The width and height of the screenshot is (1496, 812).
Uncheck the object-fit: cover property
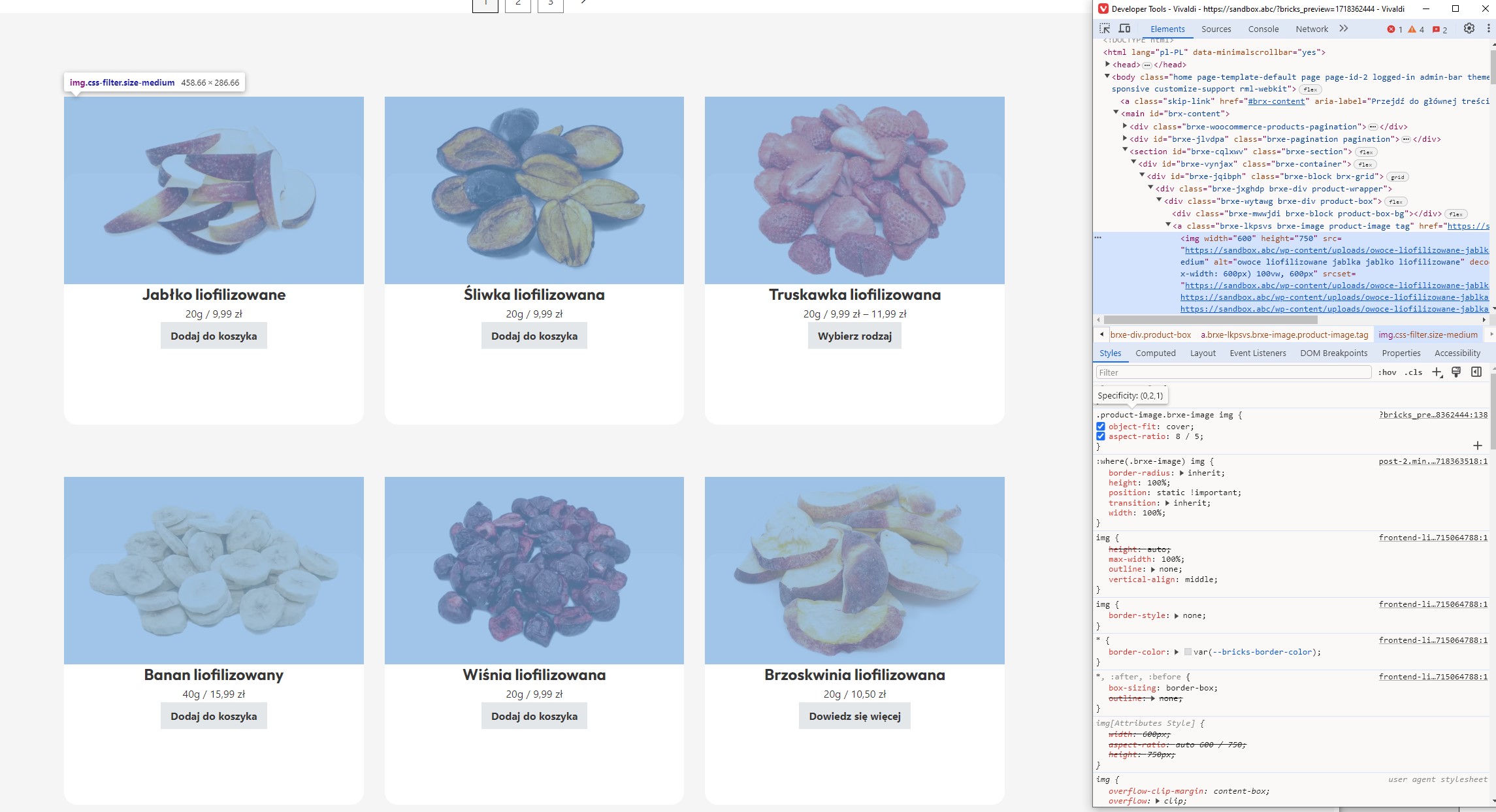(1101, 427)
